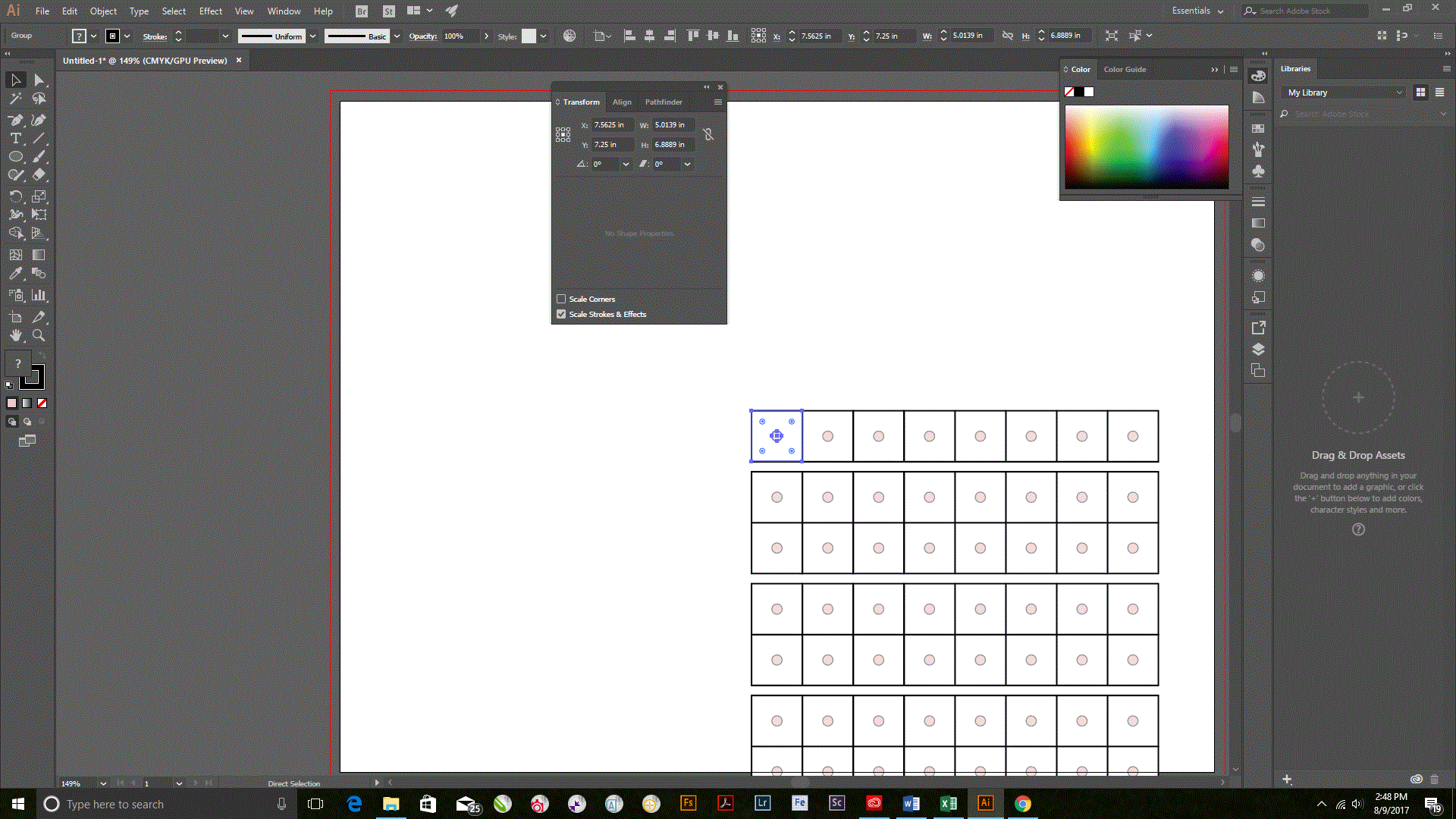Enable Scale Corners checkbox
Viewport: 1456px width, 819px height.
[561, 299]
